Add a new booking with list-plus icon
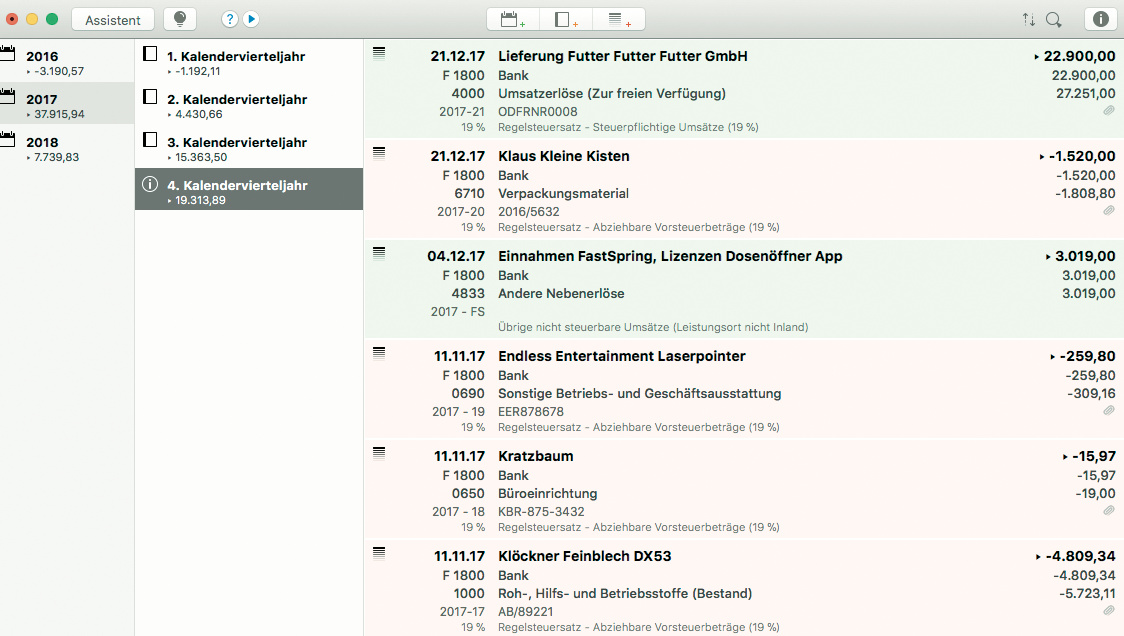Viewport: 1124px width, 636px height. [619, 19]
